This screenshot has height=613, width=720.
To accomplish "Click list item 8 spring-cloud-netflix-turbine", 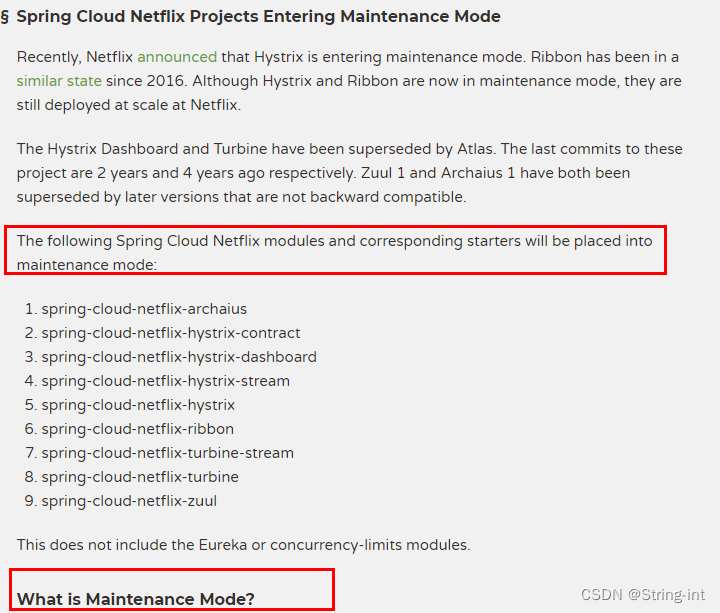I will click(140, 477).
